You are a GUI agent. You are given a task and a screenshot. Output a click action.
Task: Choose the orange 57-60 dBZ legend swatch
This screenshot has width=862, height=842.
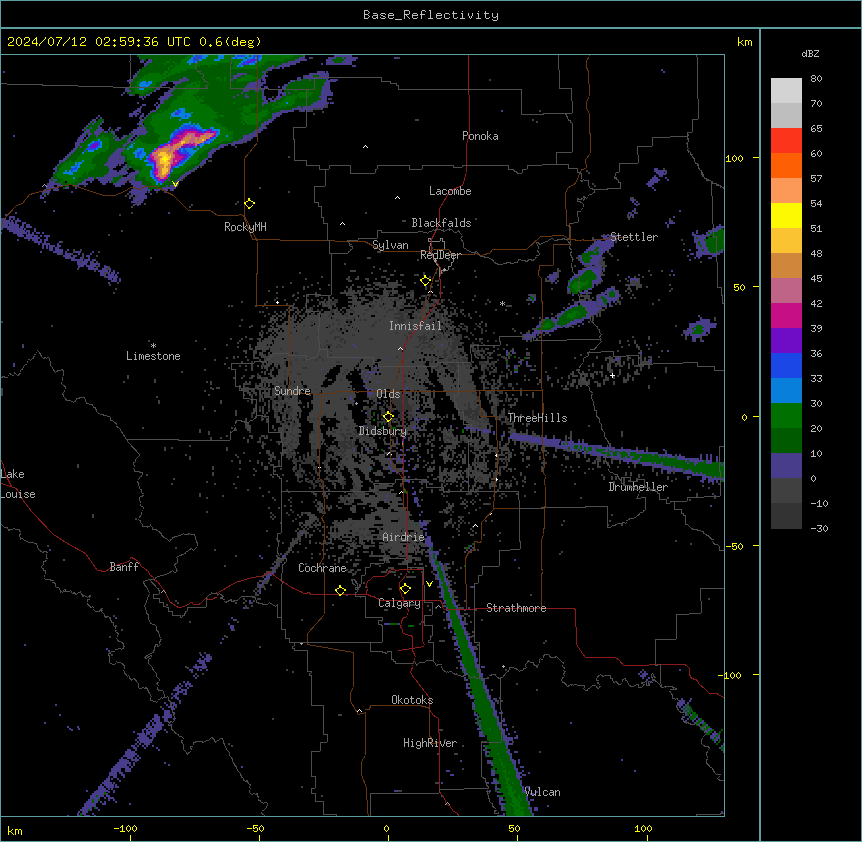point(786,165)
